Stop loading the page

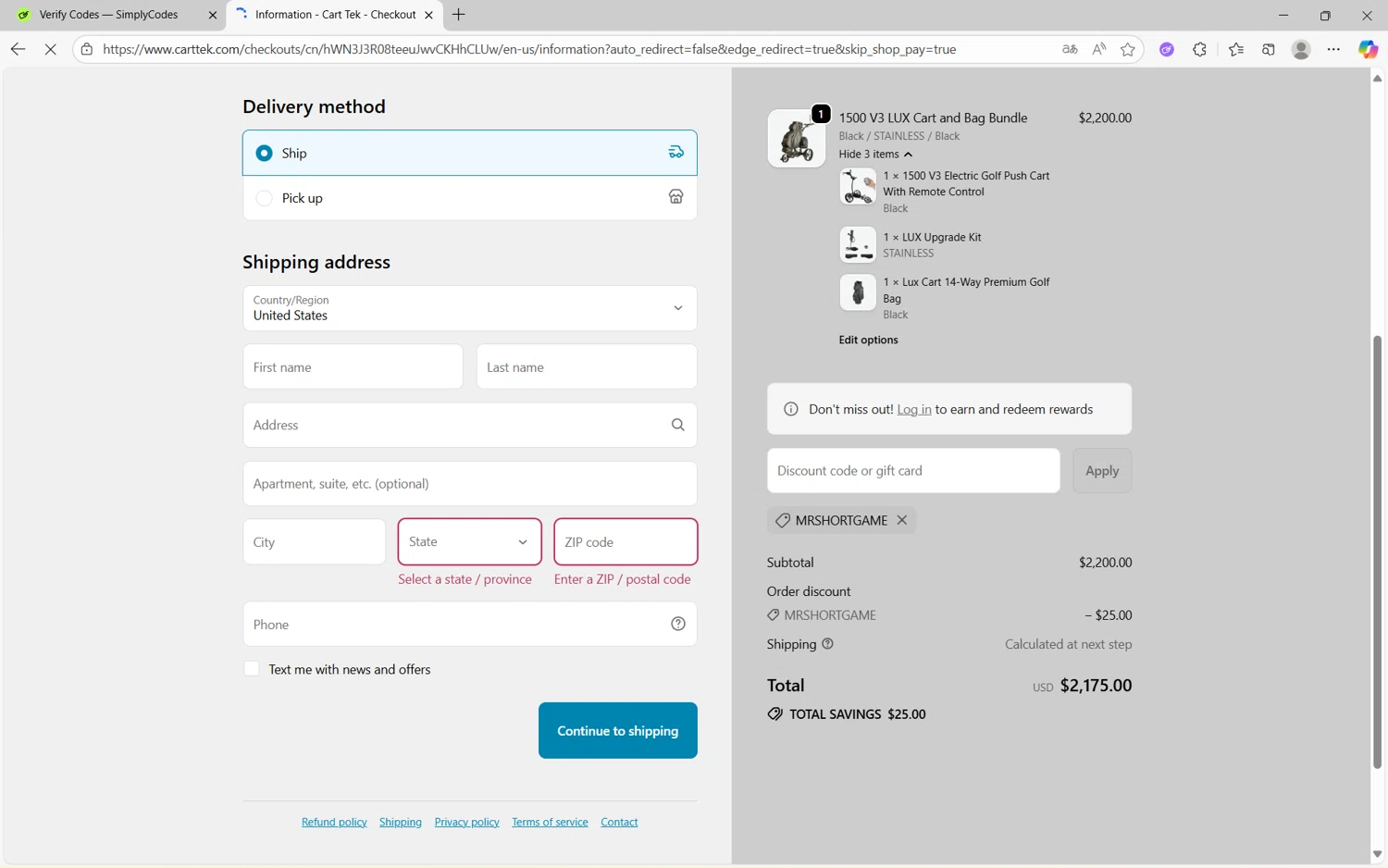(x=51, y=49)
